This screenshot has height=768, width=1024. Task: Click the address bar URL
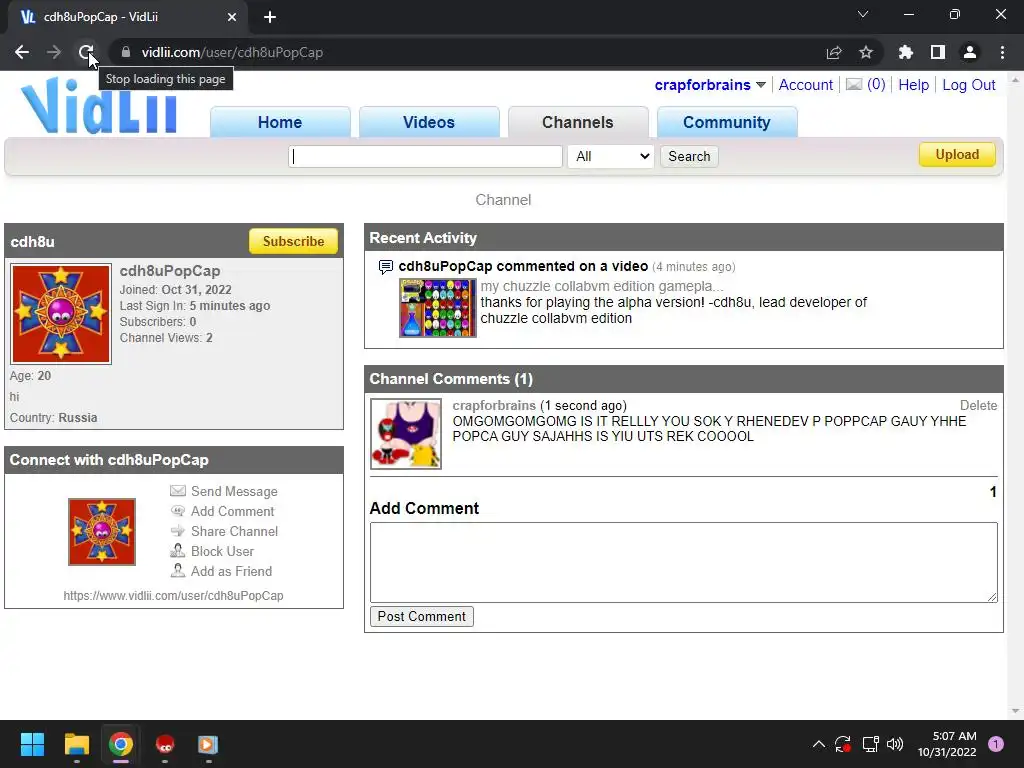(x=232, y=52)
